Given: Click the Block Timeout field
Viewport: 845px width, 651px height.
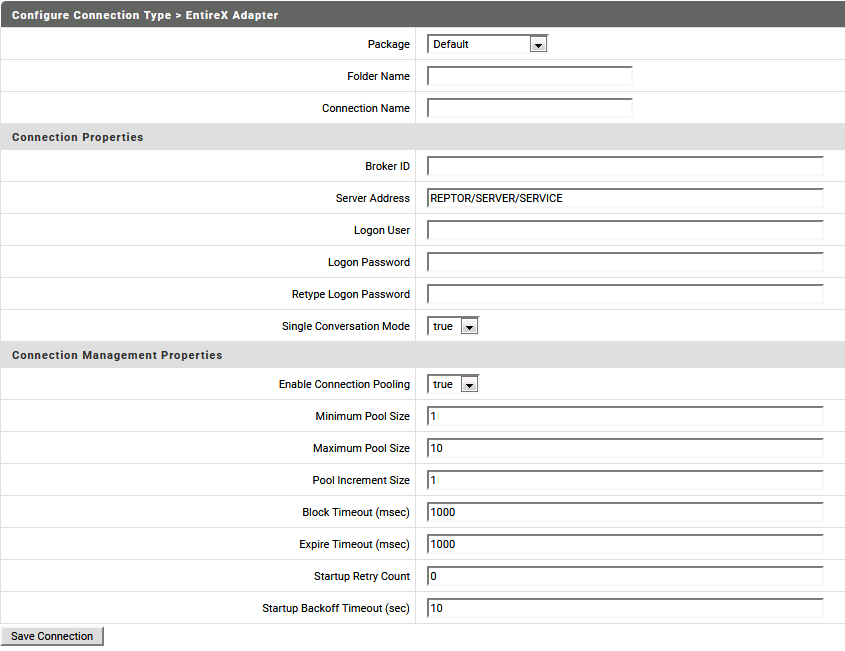Looking at the screenshot, I should [x=624, y=511].
